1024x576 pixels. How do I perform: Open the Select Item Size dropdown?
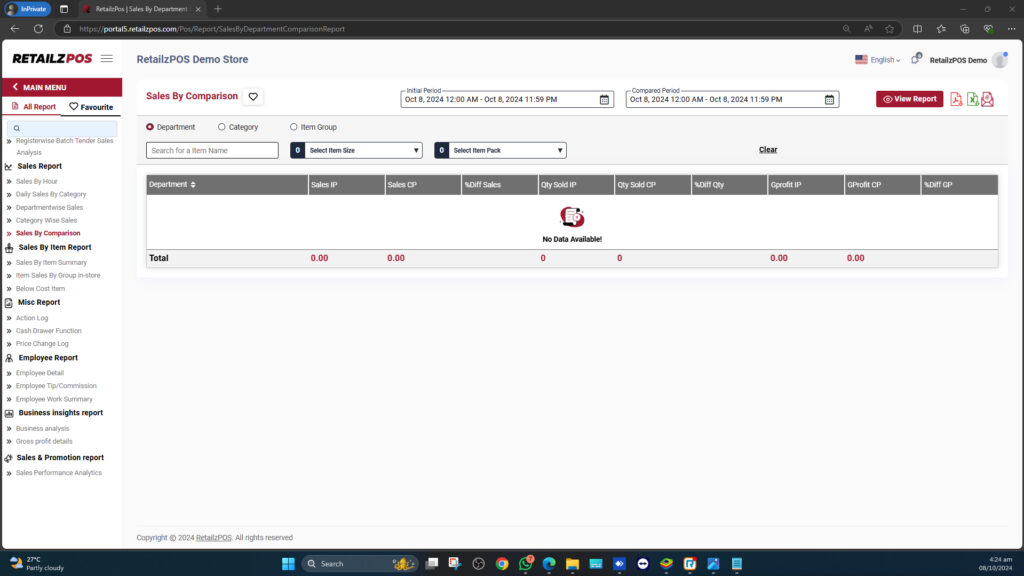(x=355, y=150)
